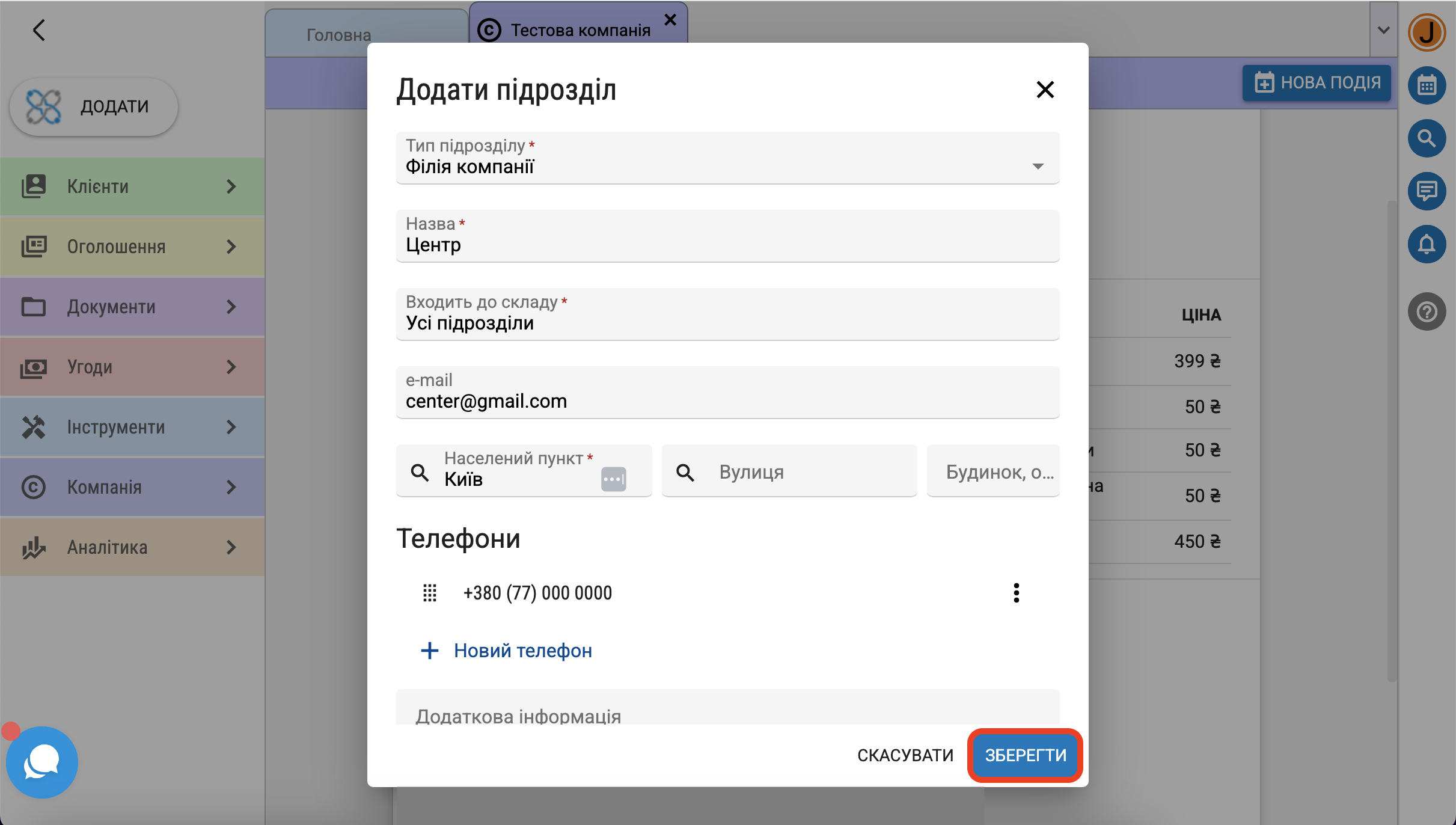Open notifications bell icon
The image size is (1456, 825).
pyautogui.click(x=1426, y=244)
